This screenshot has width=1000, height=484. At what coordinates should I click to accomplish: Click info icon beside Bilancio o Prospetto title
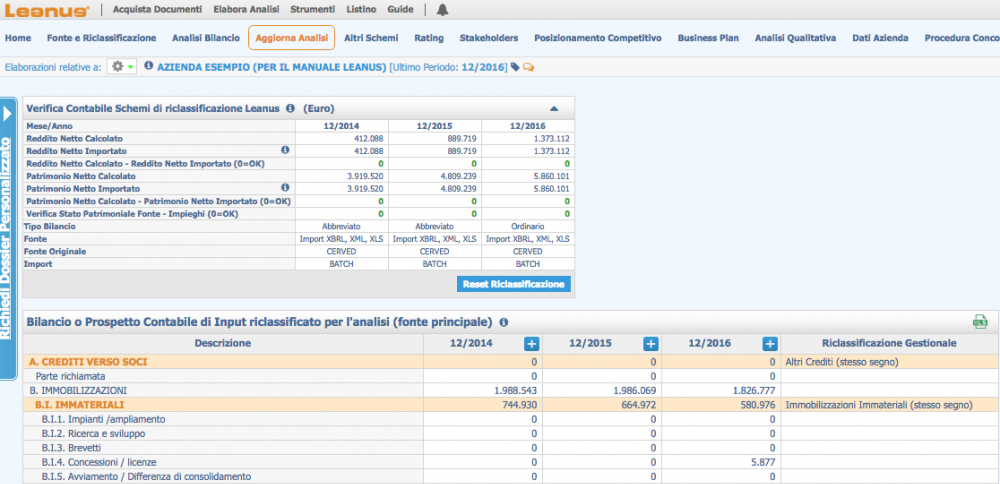point(504,323)
